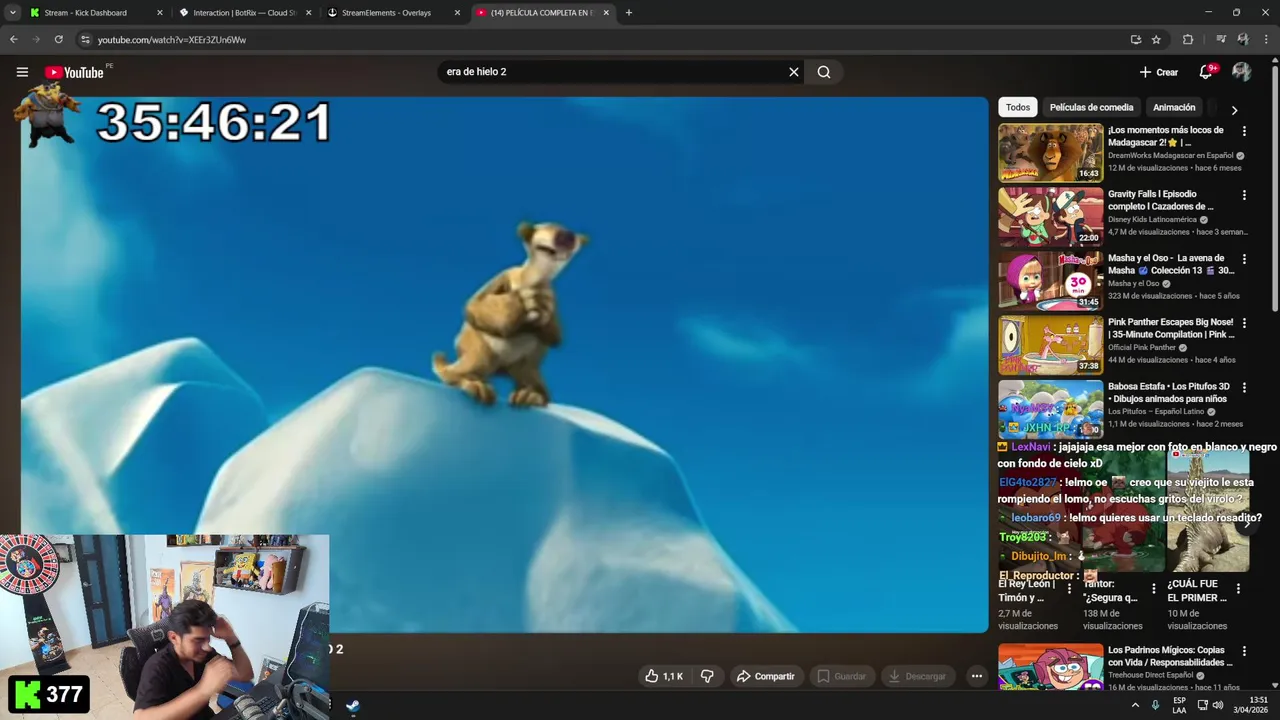
Task: Open Pink Panther Escapes Big Nose video
Action: pos(1171,328)
